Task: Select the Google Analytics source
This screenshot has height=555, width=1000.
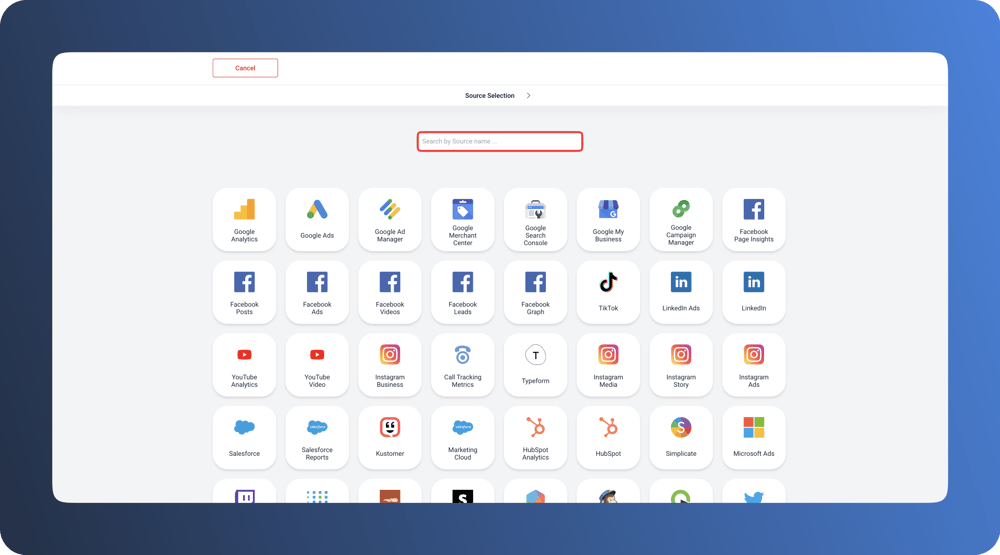Action: click(x=244, y=219)
